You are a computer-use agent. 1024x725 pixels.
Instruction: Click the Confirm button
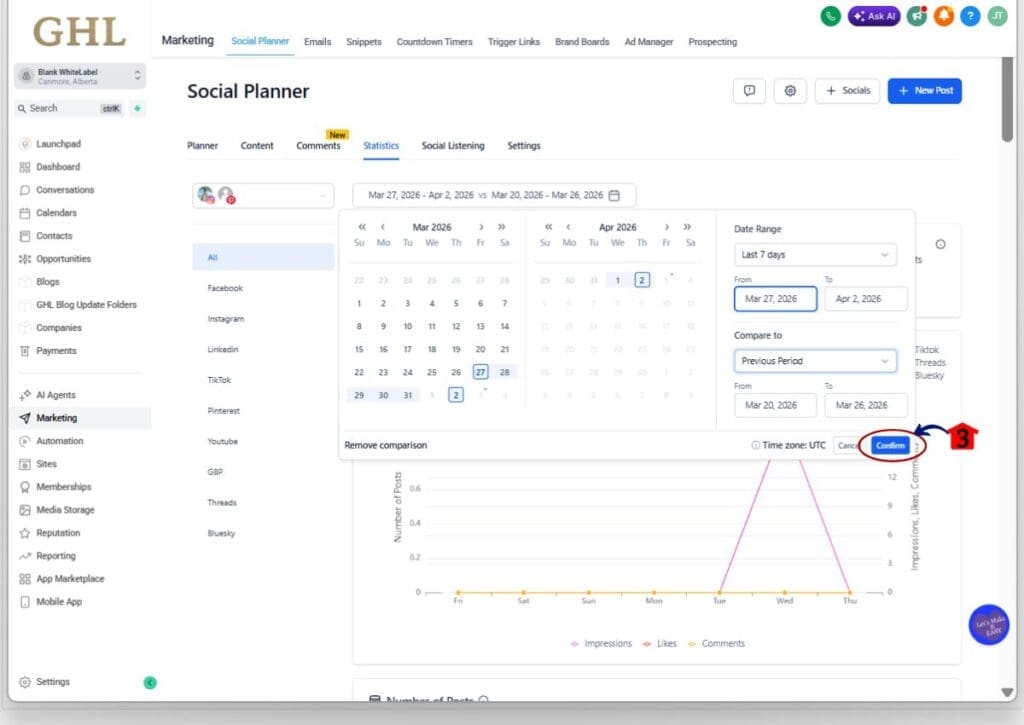(890, 445)
